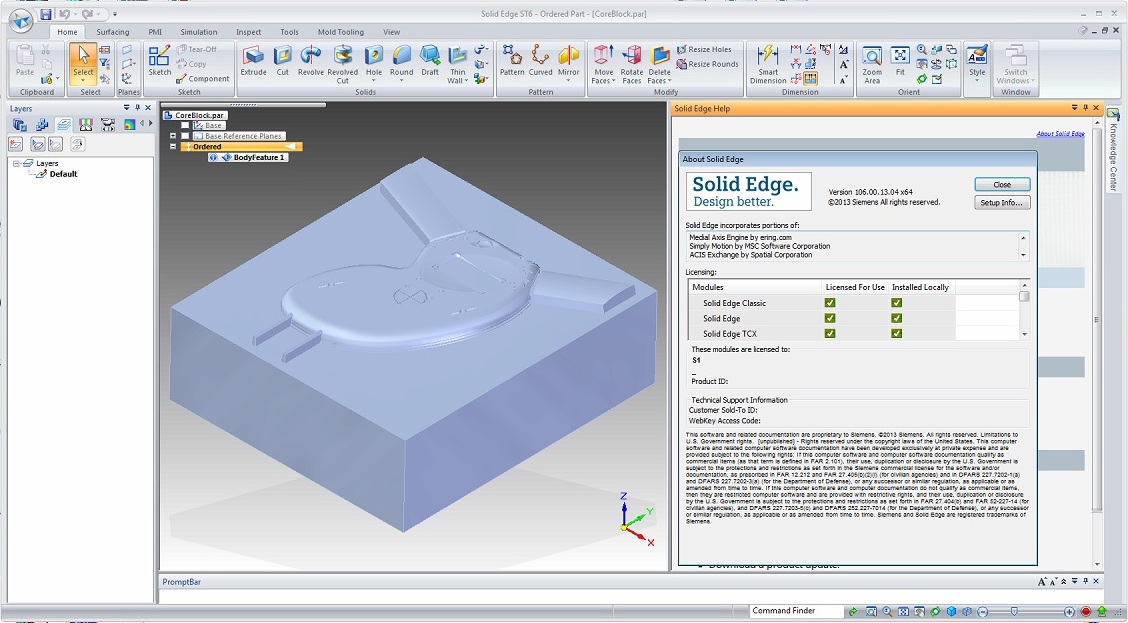
Task: Follow the About Solid Edge link
Action: pyautogui.click(x=1060, y=134)
